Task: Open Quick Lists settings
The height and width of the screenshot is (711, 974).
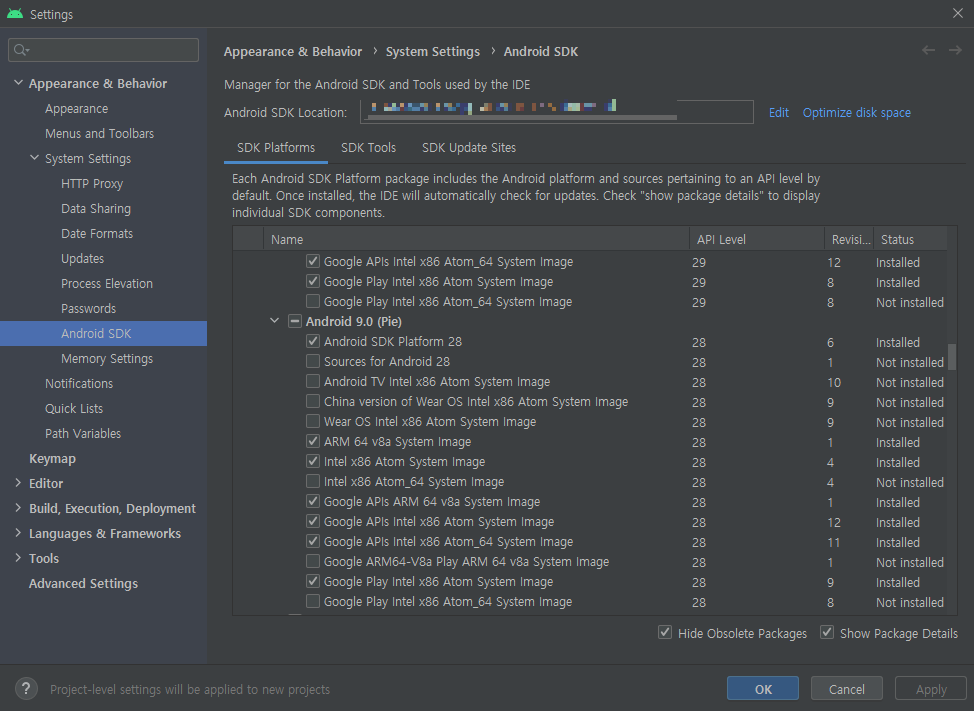Action: pyautogui.click(x=74, y=409)
